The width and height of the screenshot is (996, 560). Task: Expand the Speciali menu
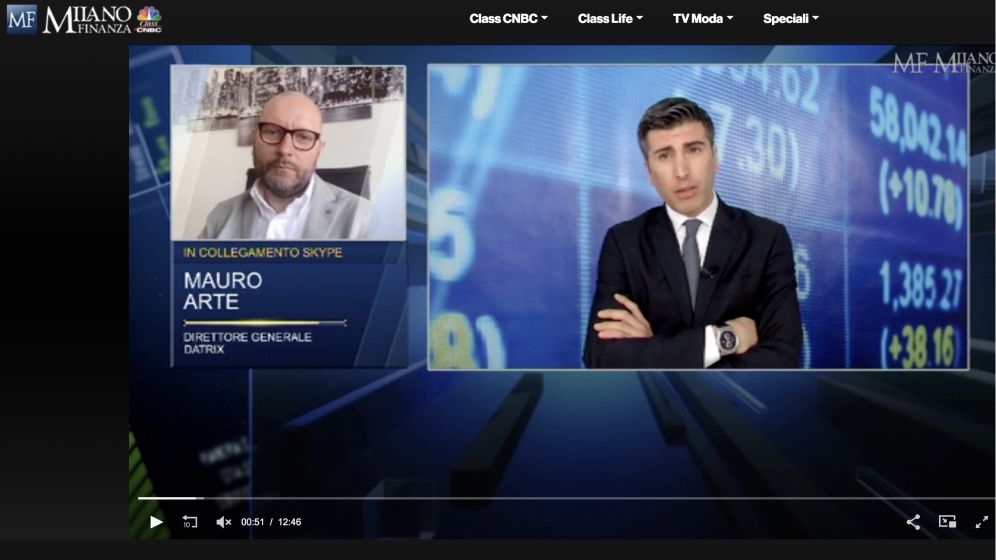[790, 19]
